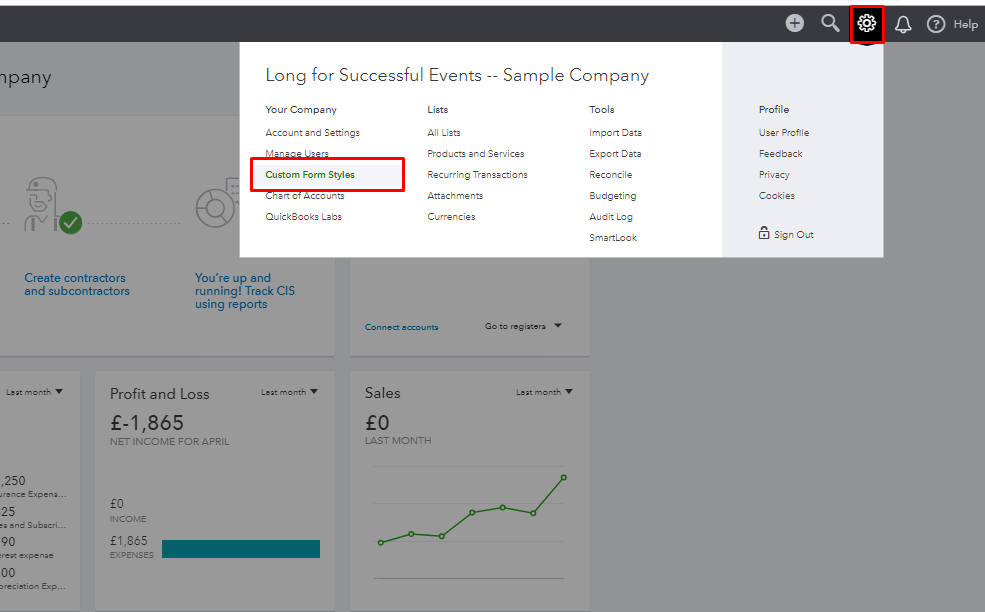
Task: Click the Connect accounts link
Action: [x=401, y=327]
